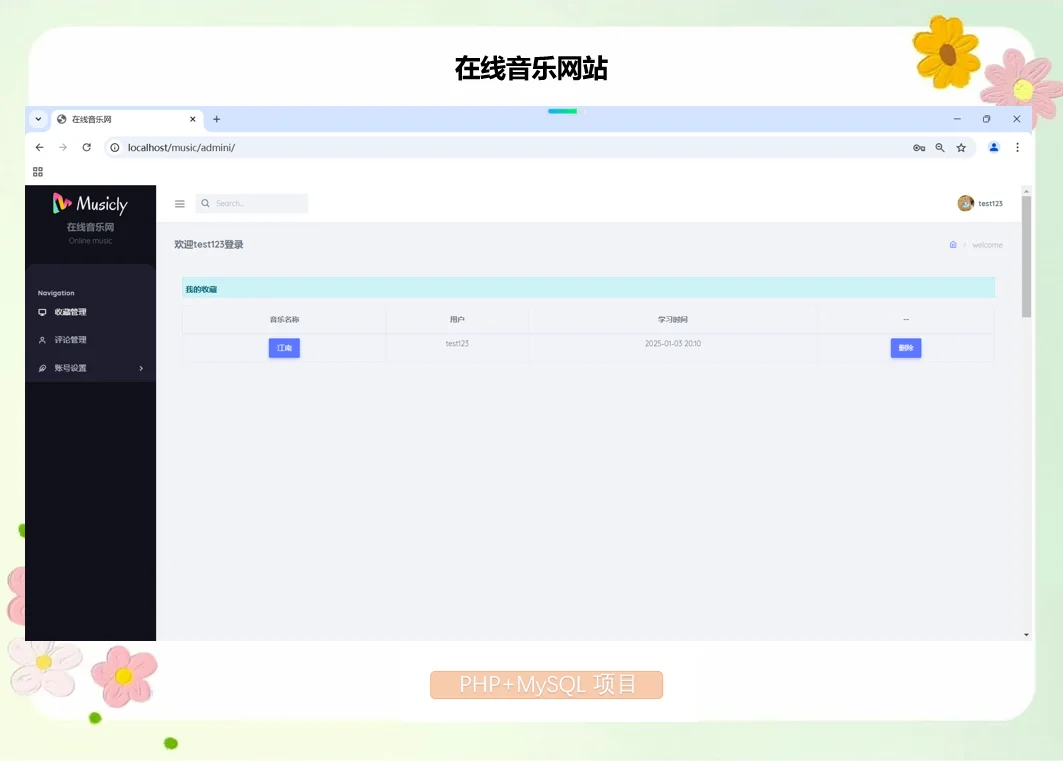The image size is (1063, 761).
Task: Click the 删除 delete button
Action: point(906,347)
